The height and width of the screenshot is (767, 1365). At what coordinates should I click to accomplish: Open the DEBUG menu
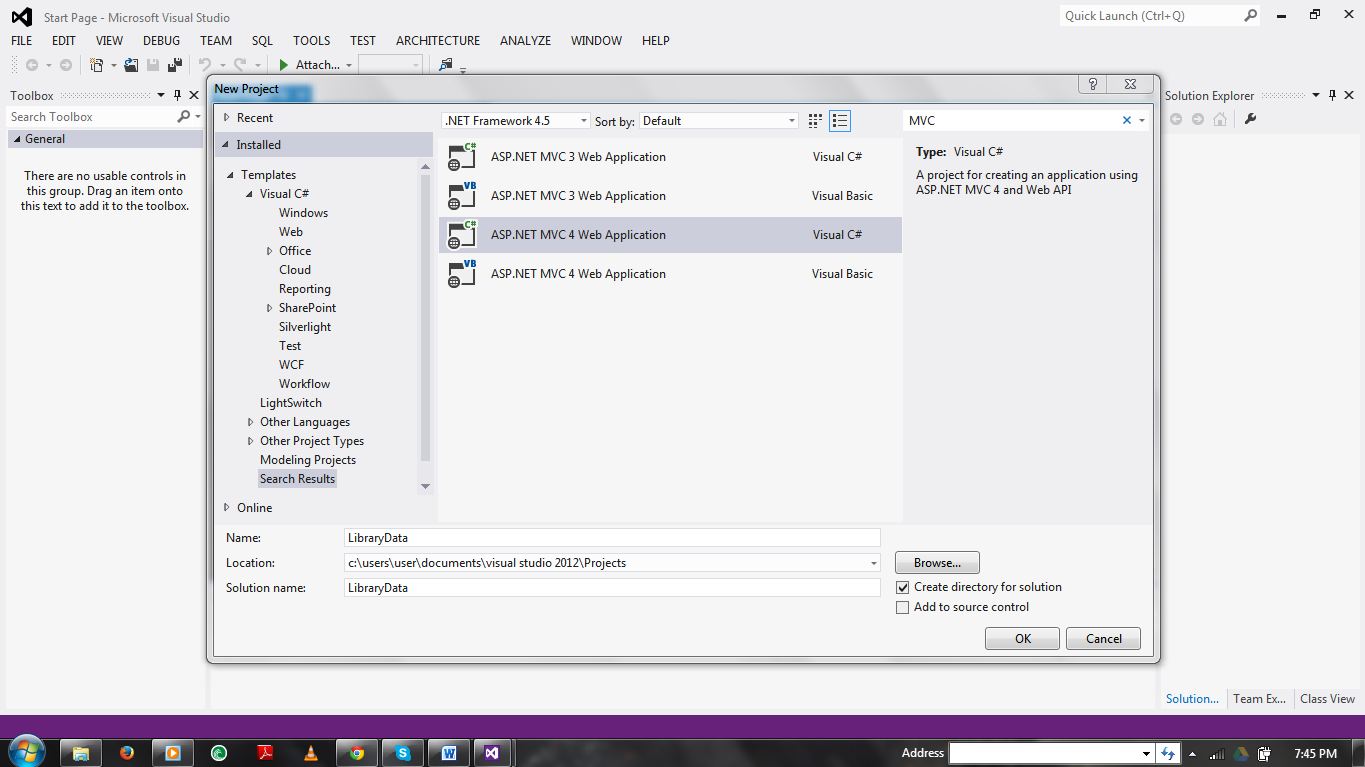[161, 41]
